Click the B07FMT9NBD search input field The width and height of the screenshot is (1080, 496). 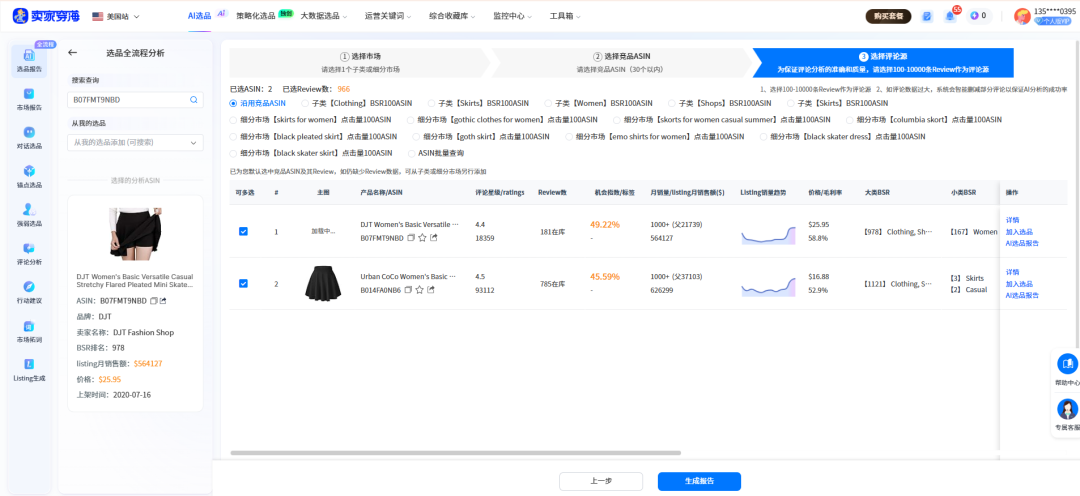click(129, 100)
